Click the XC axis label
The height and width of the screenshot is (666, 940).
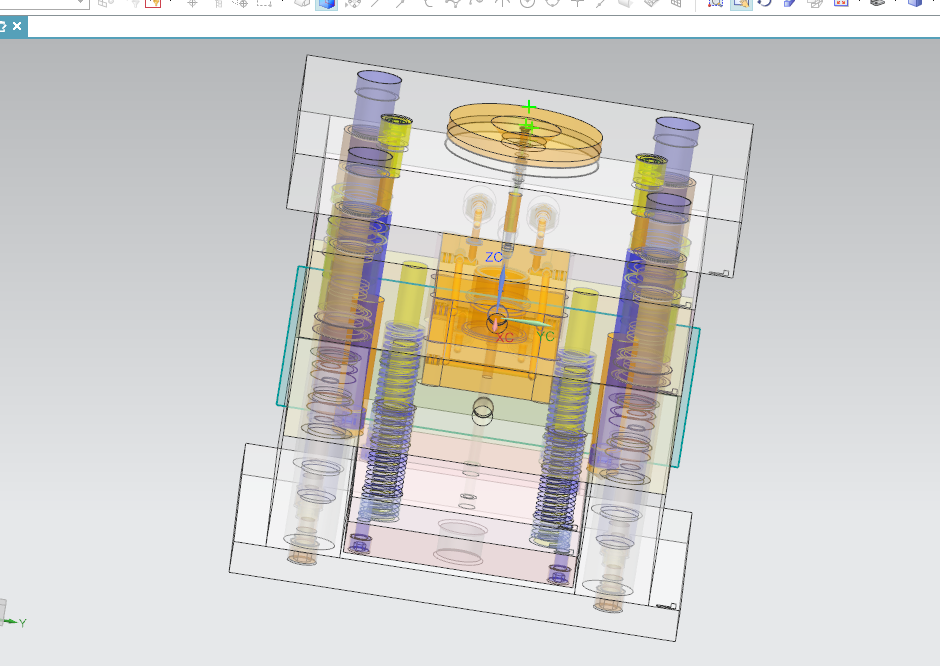[505, 338]
